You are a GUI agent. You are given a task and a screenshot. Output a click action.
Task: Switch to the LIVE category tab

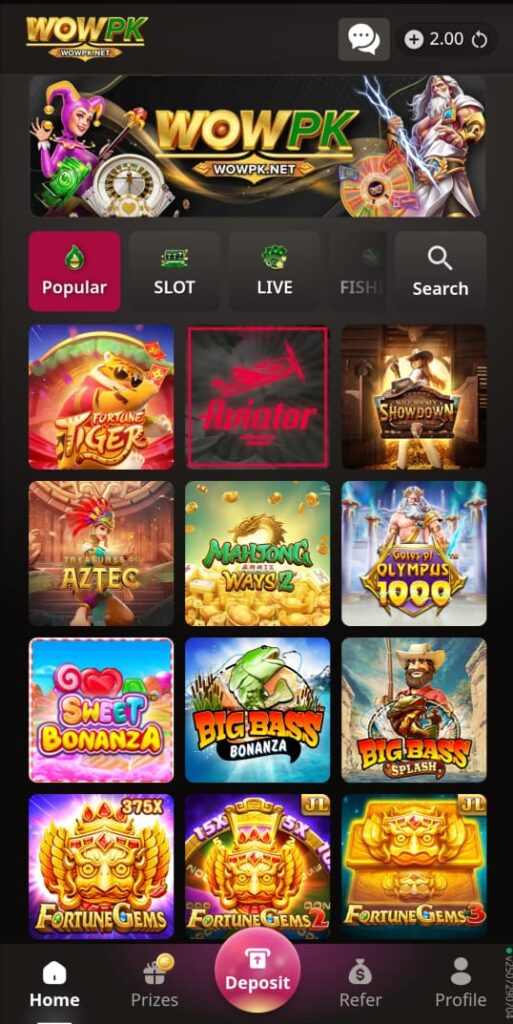275,271
